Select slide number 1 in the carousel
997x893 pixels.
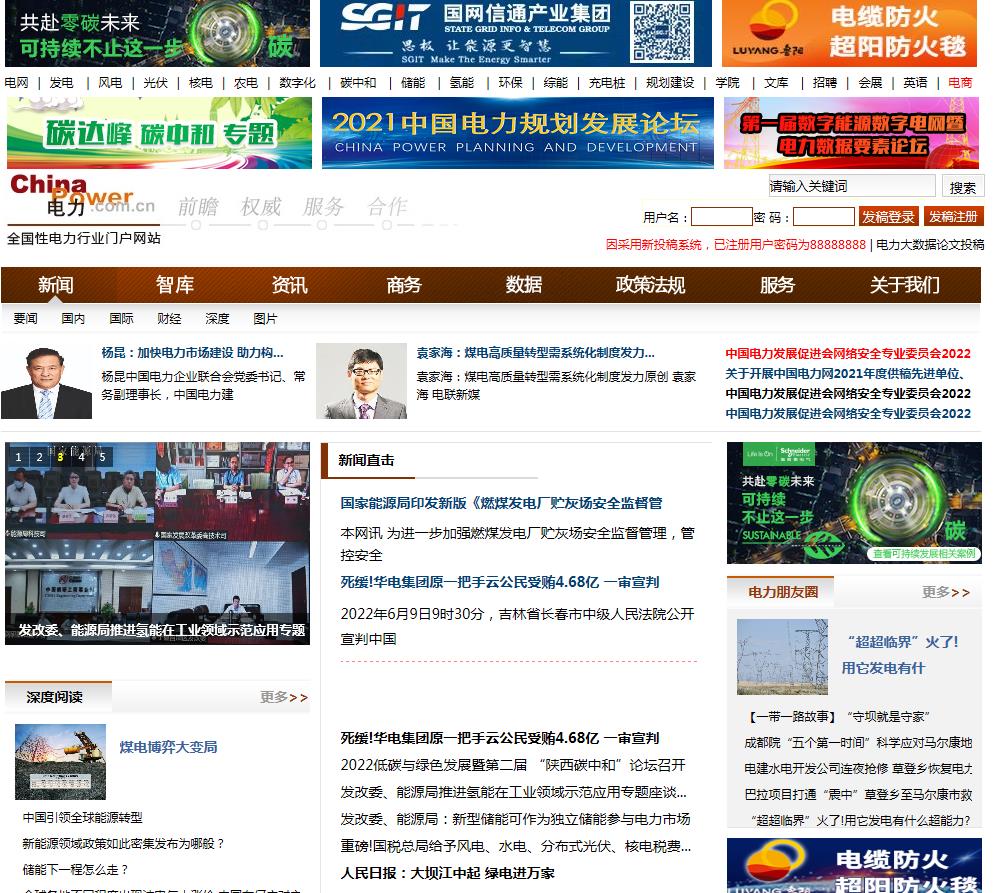click(18, 457)
